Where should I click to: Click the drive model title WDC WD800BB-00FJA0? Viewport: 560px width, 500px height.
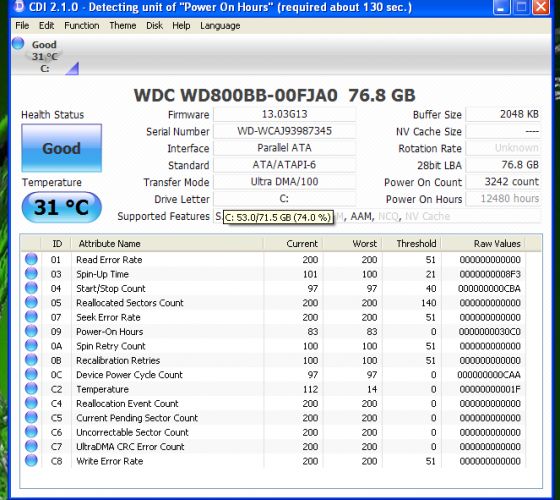(235, 95)
